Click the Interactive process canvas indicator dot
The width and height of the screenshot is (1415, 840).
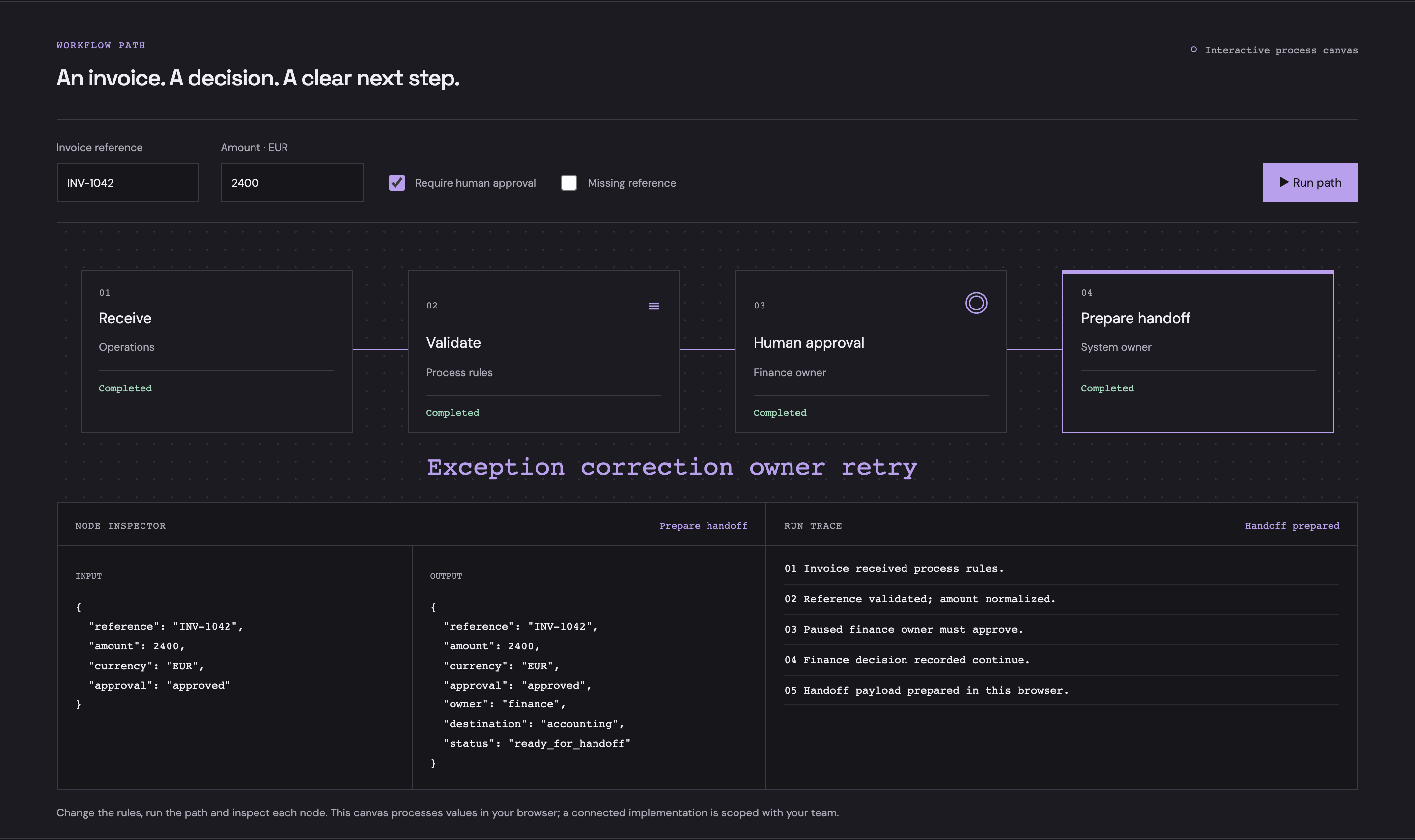(x=1194, y=49)
